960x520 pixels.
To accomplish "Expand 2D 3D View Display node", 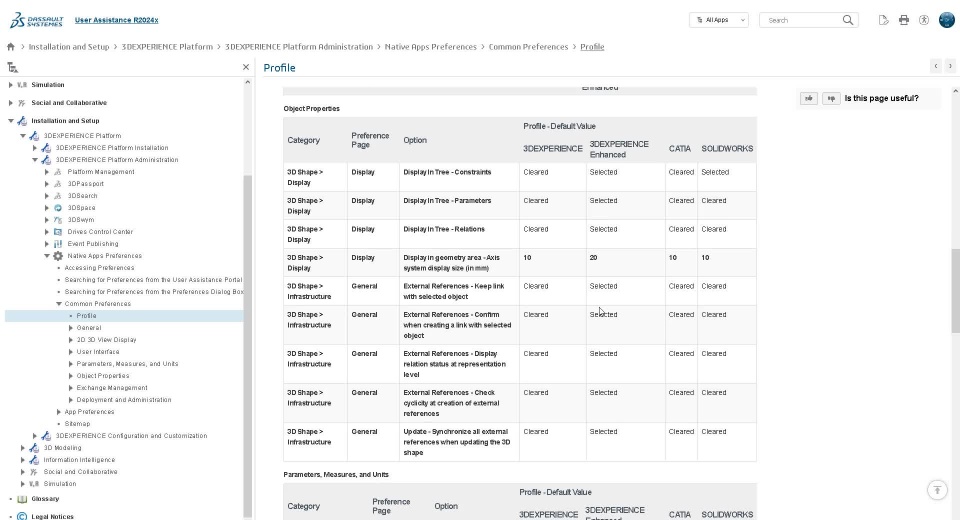I will (x=70, y=340).
